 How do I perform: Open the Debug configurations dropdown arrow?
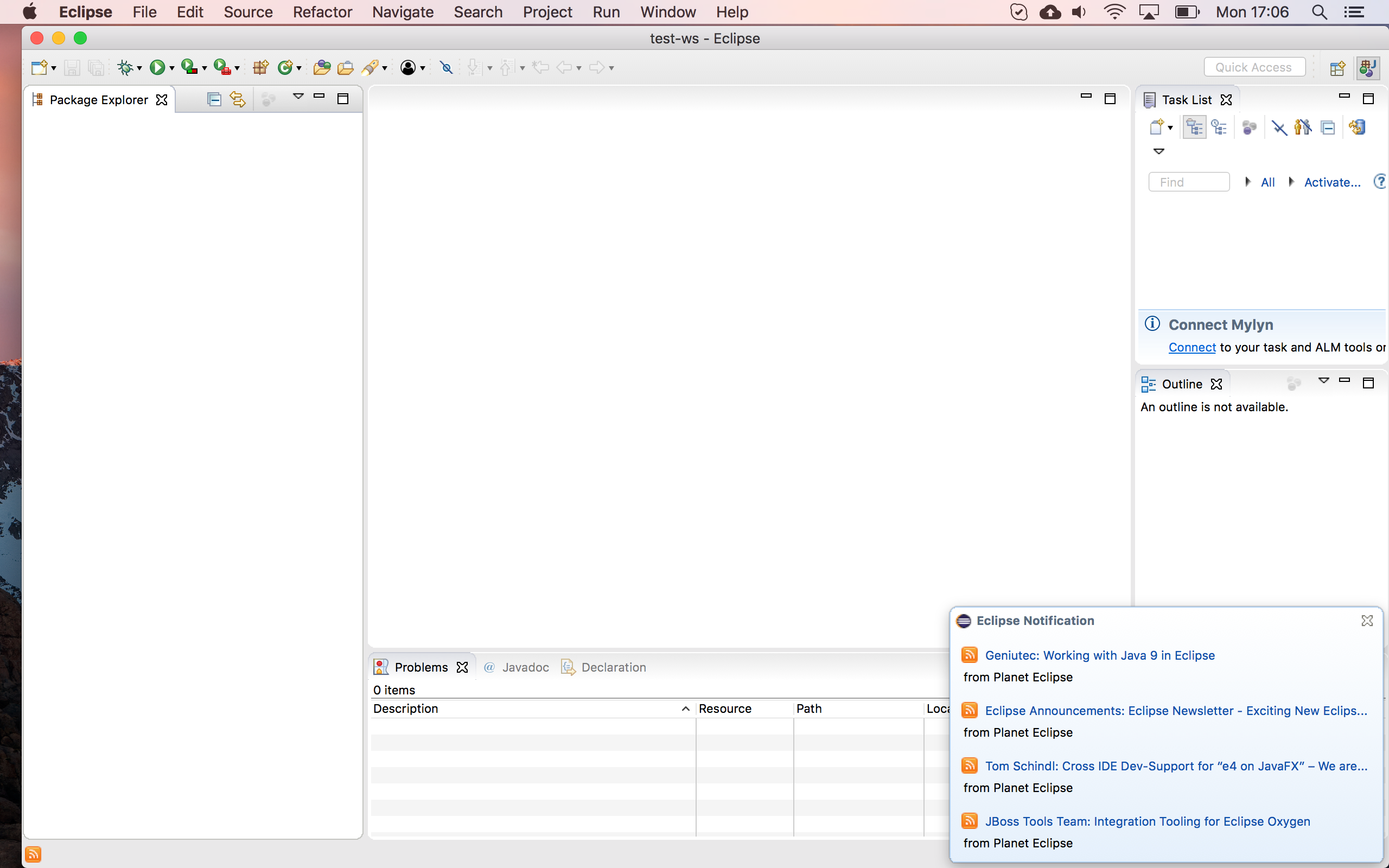(139, 68)
